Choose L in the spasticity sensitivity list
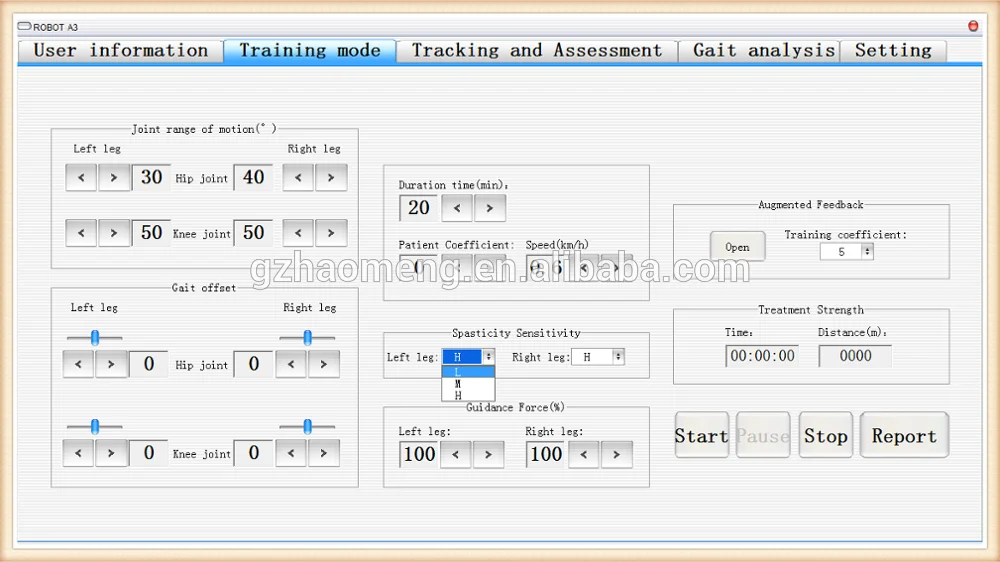Screen dimensions: 1000x562 pos(458,372)
